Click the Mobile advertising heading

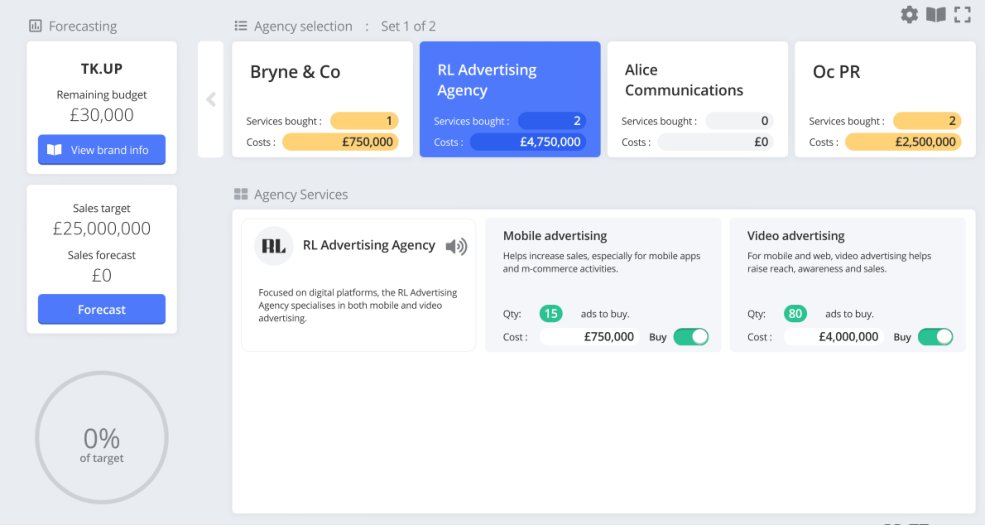[555, 235]
